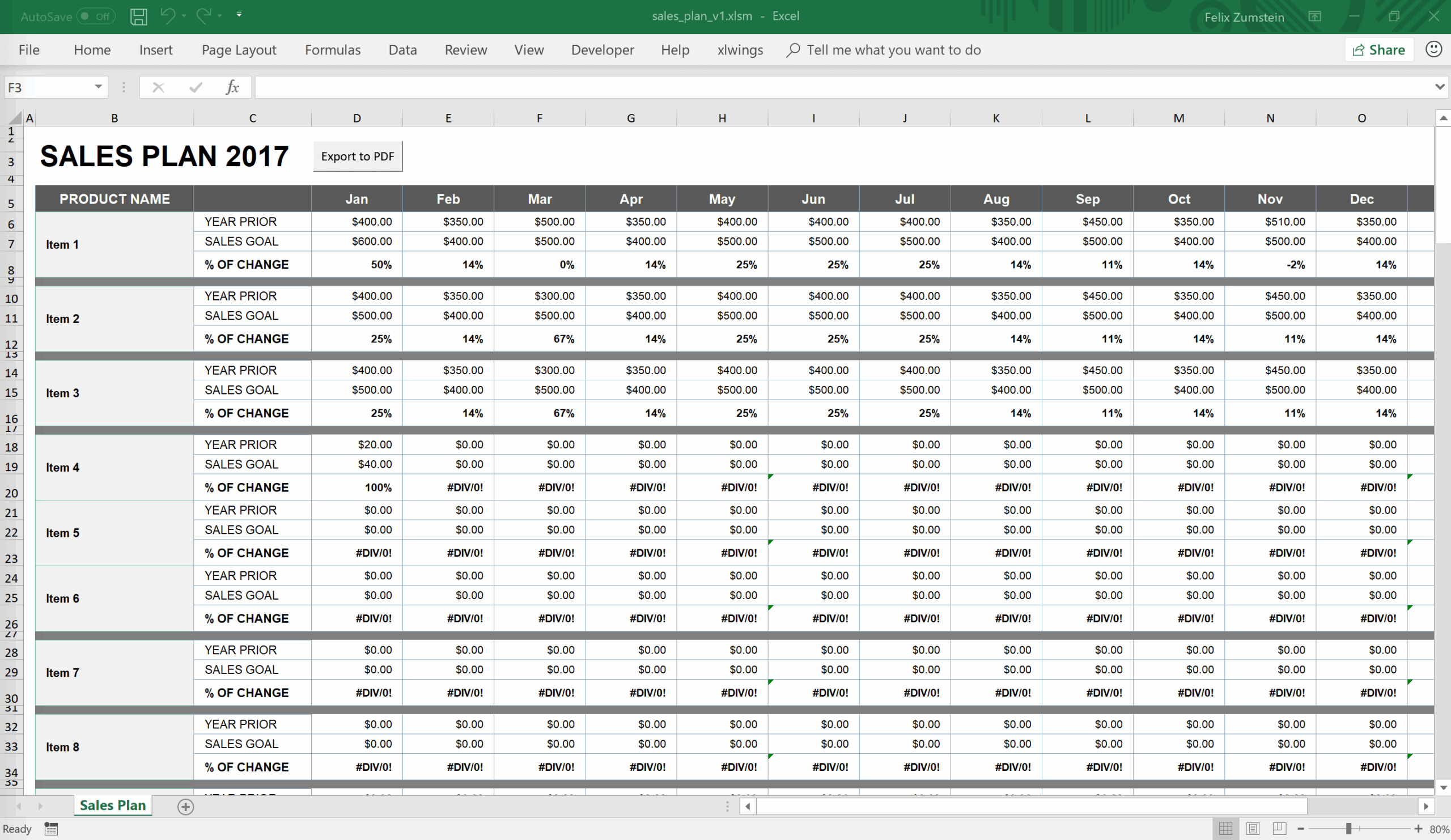Click the Export to PDF button
This screenshot has height=840, width=1451.
click(358, 156)
